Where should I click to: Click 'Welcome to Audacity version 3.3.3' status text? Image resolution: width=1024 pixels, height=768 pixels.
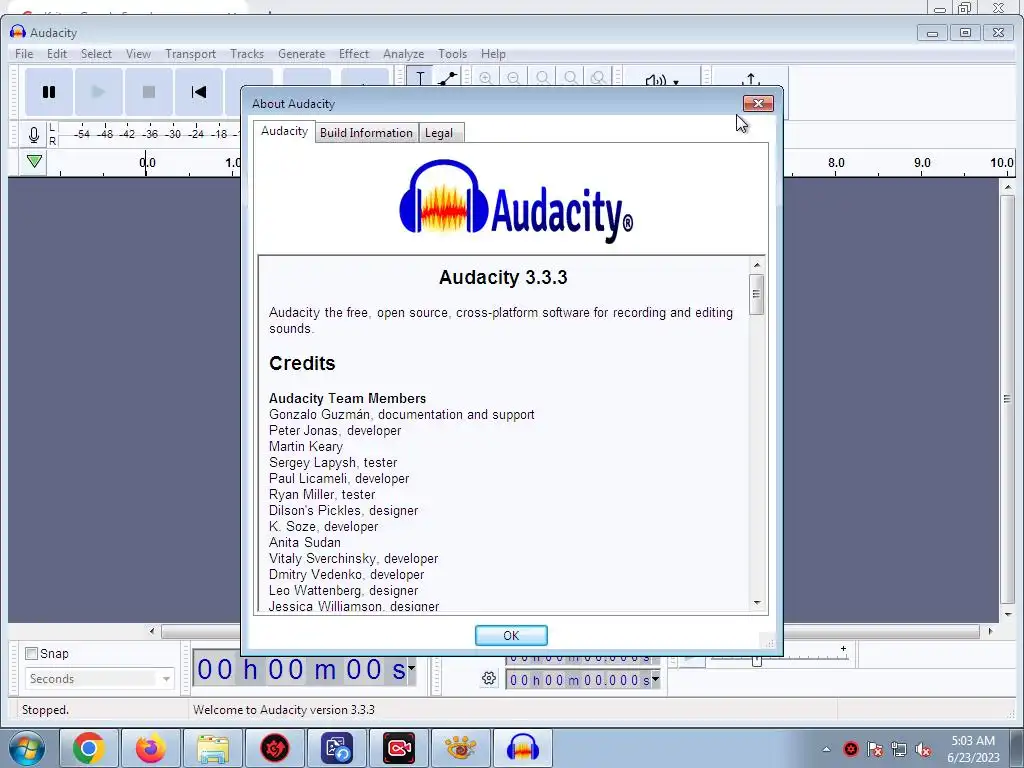pyautogui.click(x=283, y=710)
